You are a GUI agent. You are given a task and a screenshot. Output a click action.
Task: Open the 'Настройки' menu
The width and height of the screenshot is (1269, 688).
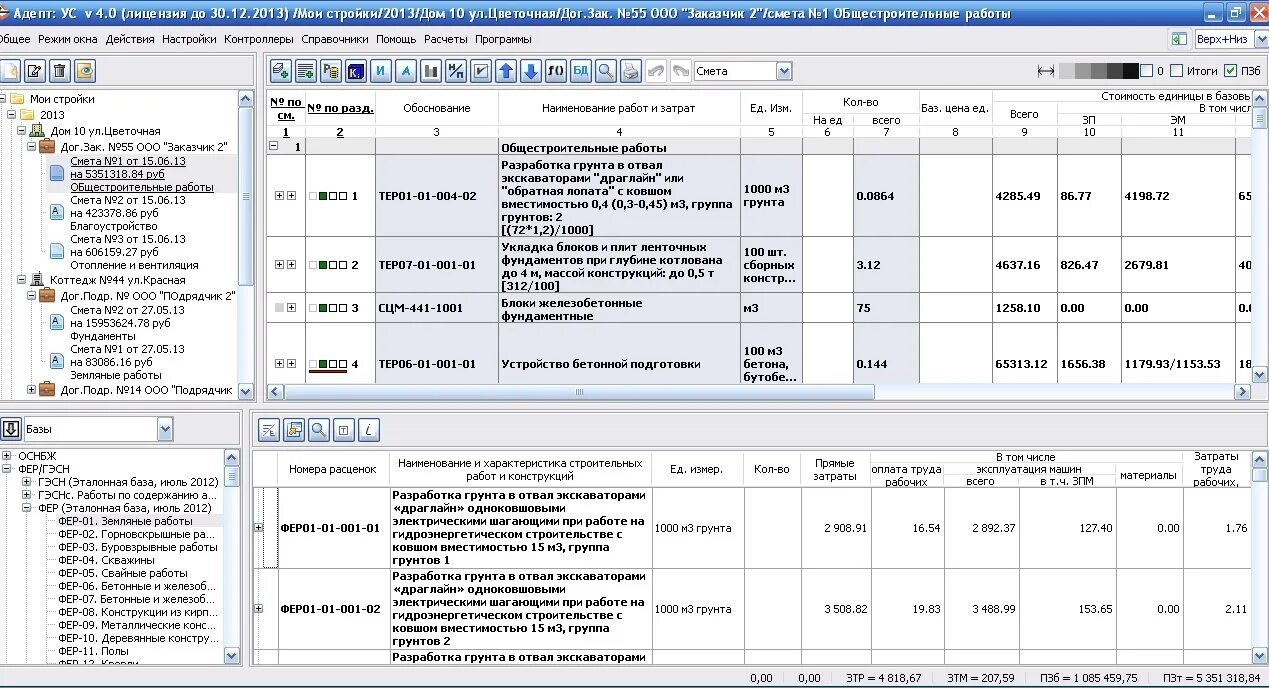point(189,39)
